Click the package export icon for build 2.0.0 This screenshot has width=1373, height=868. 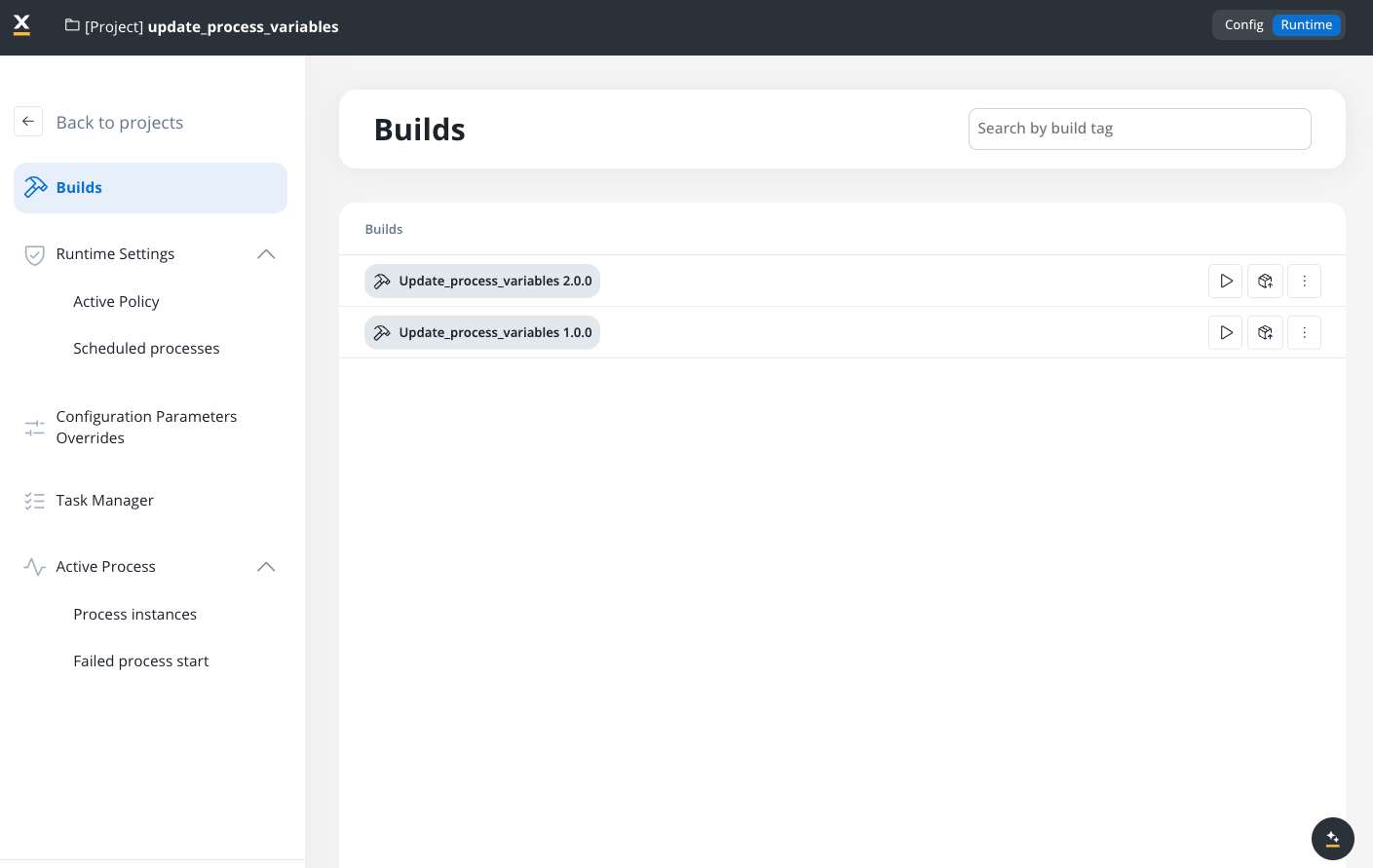pos(1265,282)
